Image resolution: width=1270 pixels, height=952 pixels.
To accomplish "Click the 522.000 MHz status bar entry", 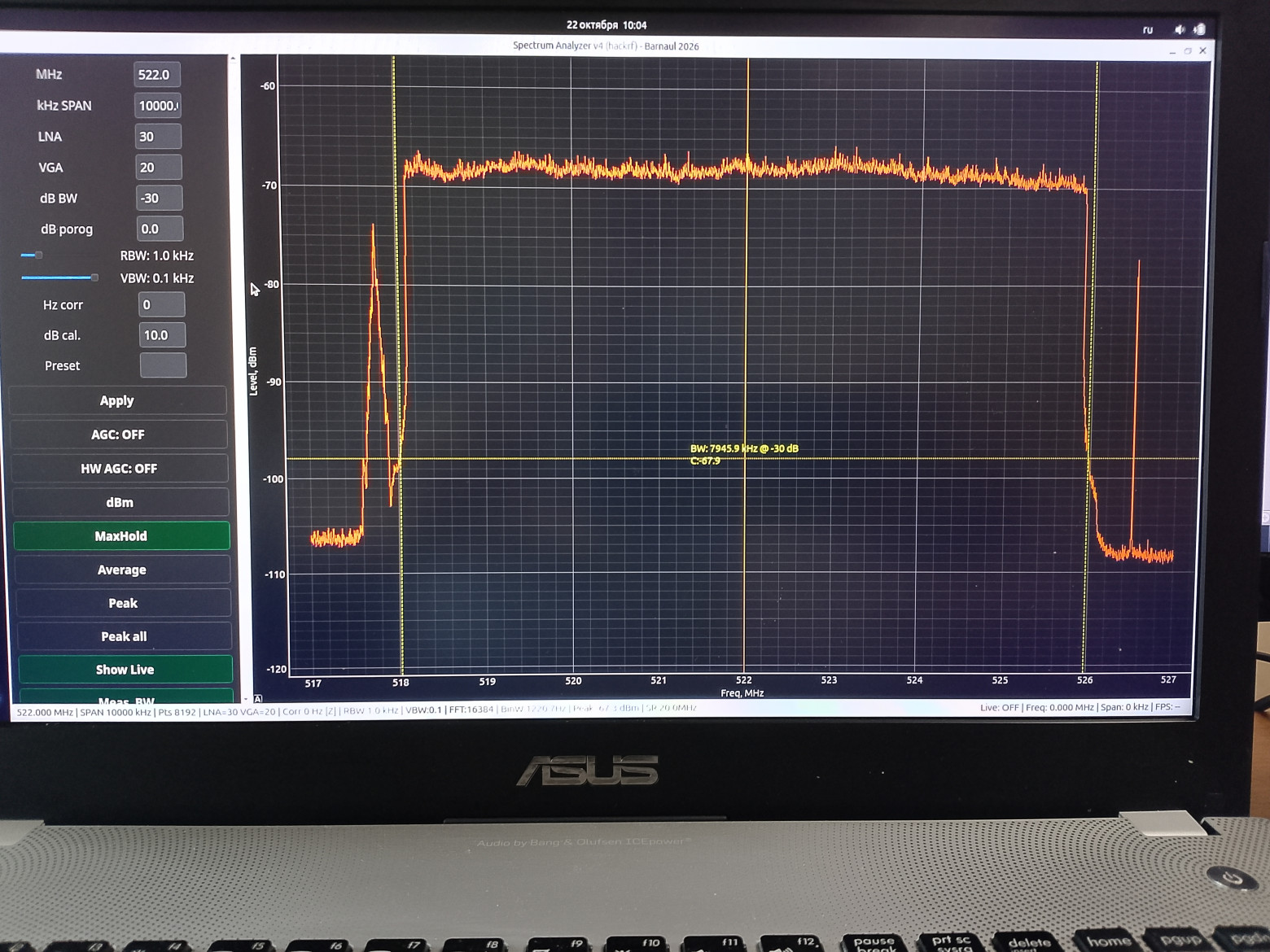I will tap(45, 712).
